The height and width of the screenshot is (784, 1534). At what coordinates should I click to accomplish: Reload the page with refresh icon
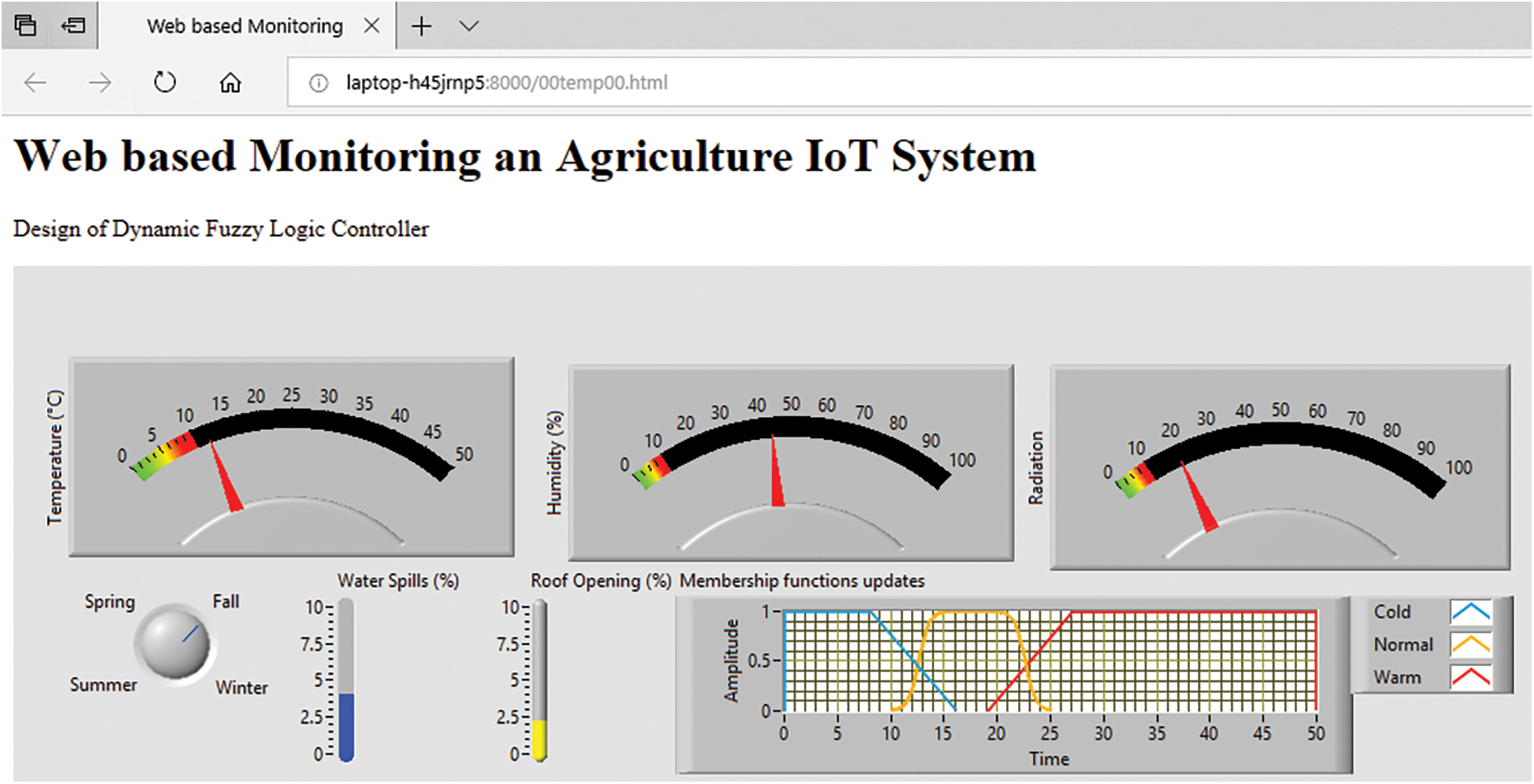[x=164, y=83]
